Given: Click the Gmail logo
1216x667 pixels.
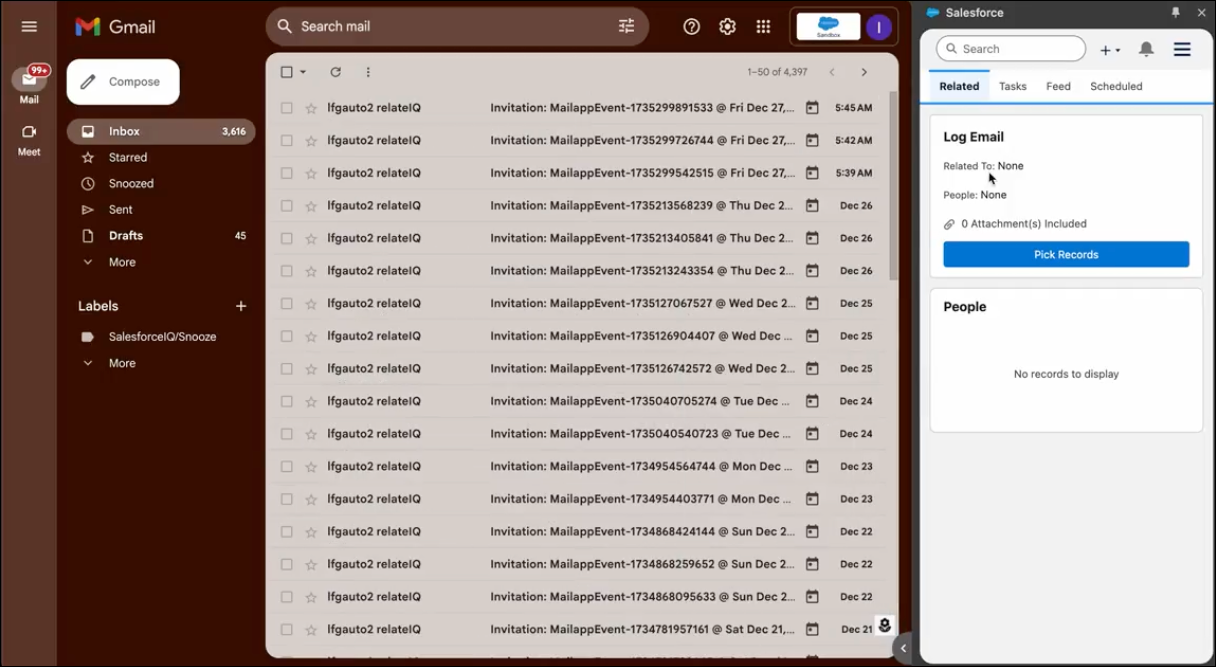Looking at the screenshot, I should (116, 27).
